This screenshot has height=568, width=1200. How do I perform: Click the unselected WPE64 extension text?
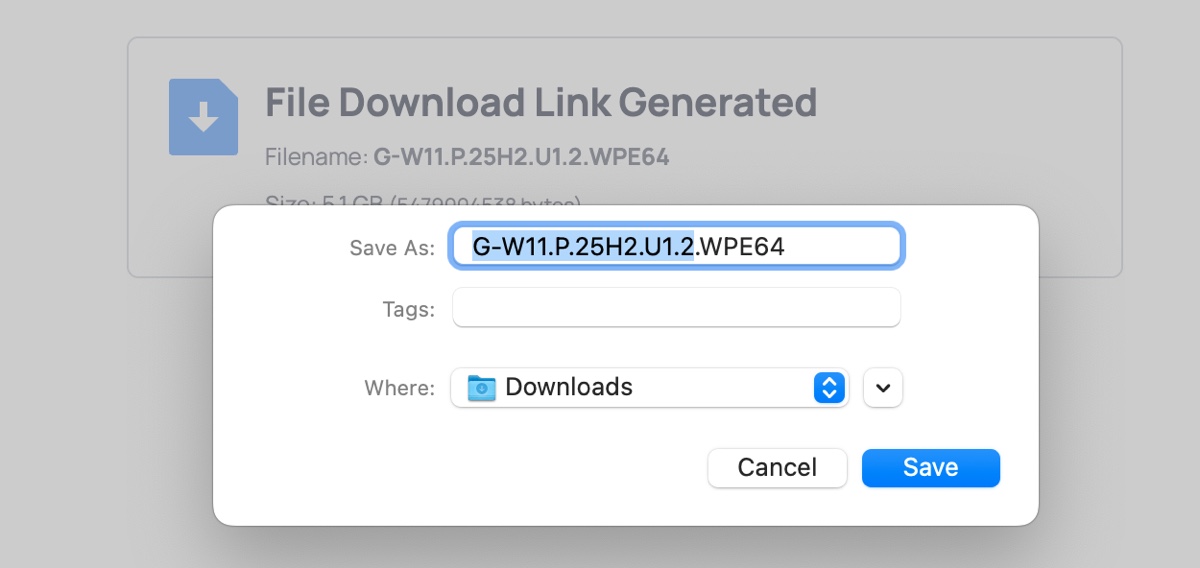(x=741, y=246)
